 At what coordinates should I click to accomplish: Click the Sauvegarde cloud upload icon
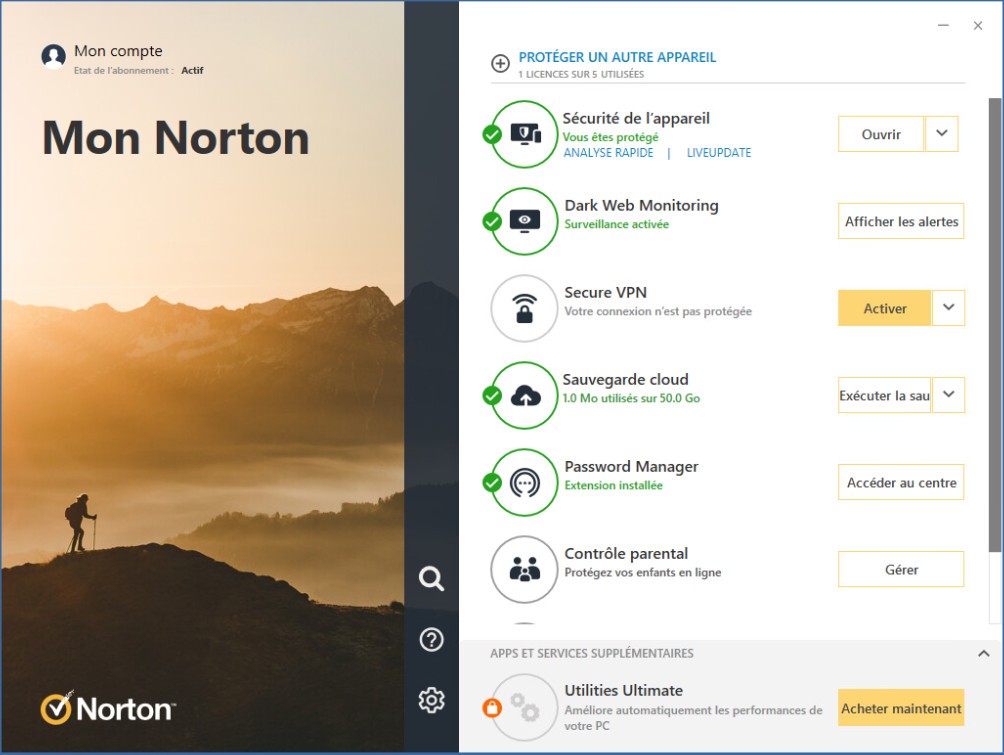pos(525,396)
